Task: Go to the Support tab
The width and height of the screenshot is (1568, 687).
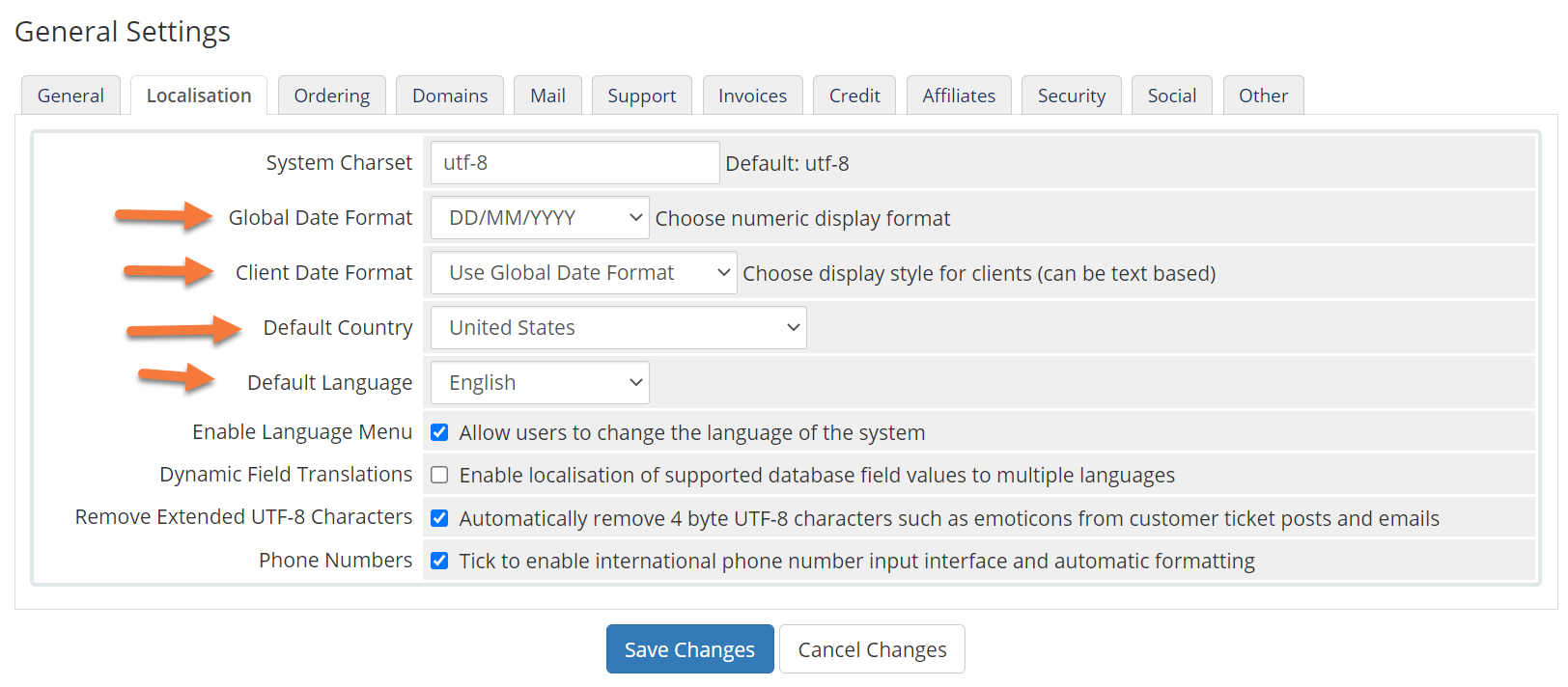Action: tap(641, 96)
